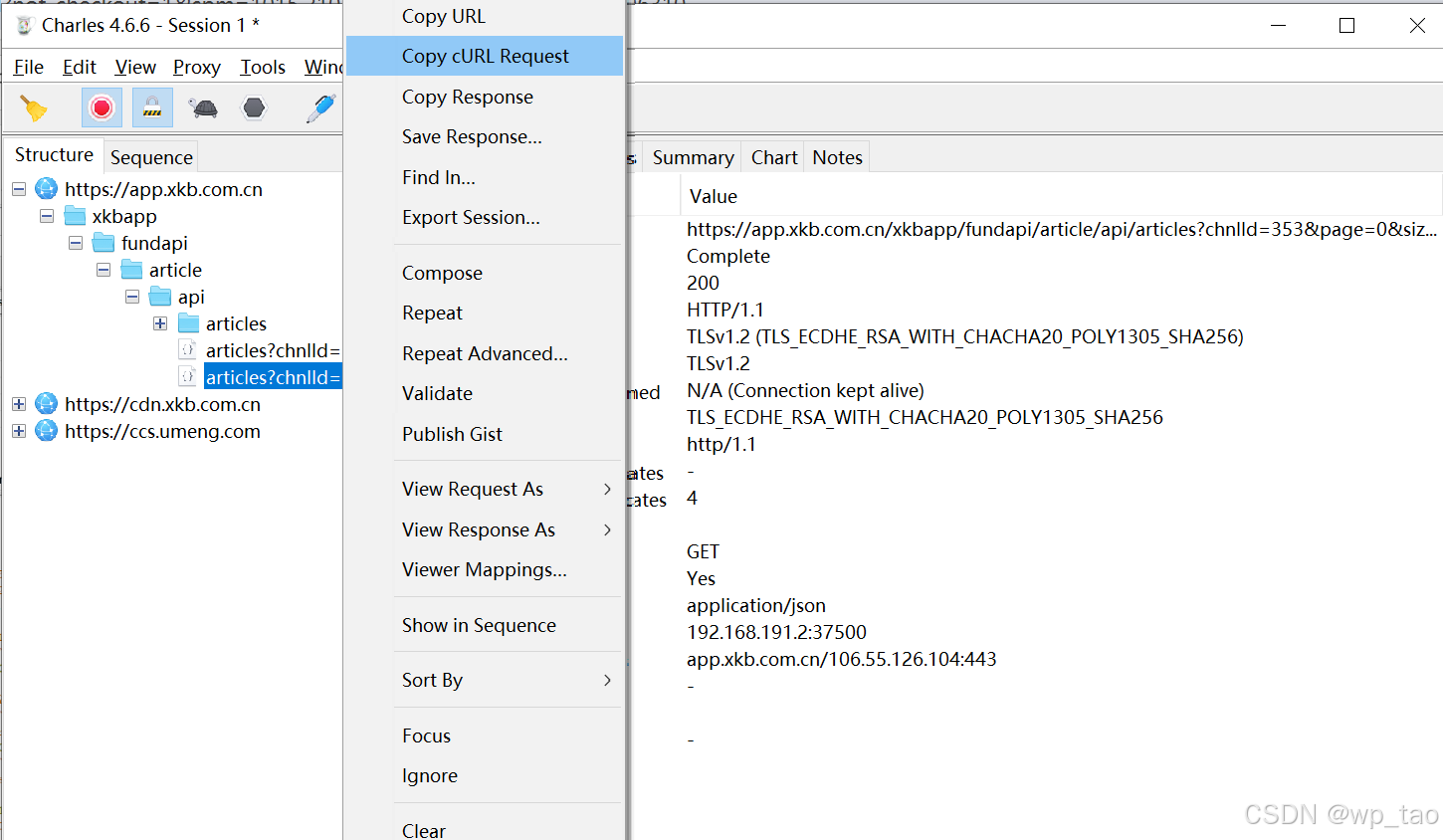
Task: Toggle the red Record button
Action: tap(102, 107)
